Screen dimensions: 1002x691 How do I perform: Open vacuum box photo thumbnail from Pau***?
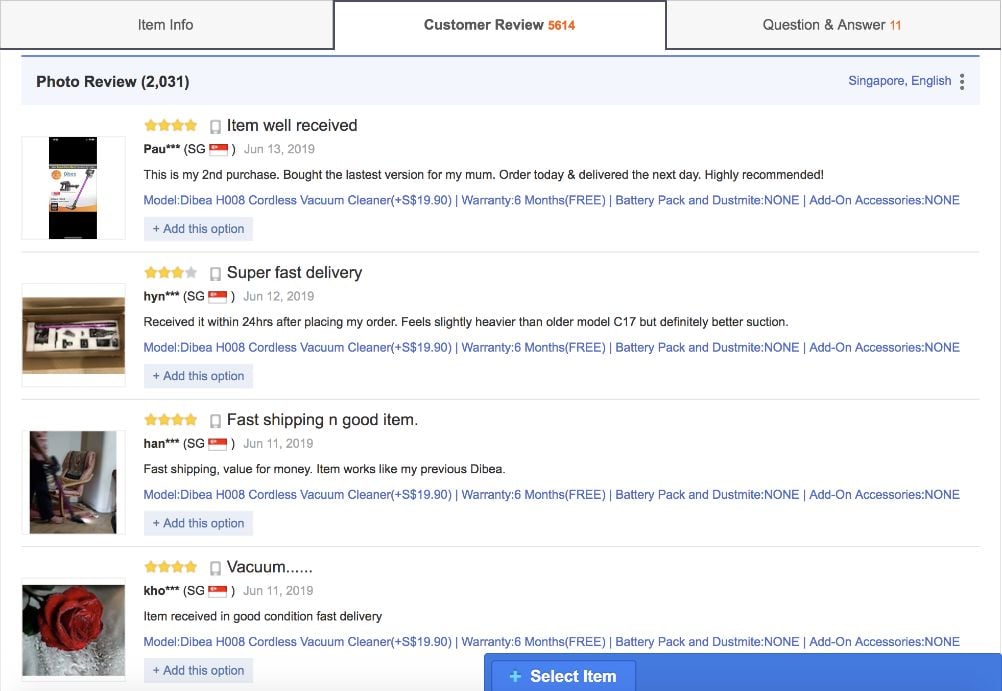[x=73, y=188]
